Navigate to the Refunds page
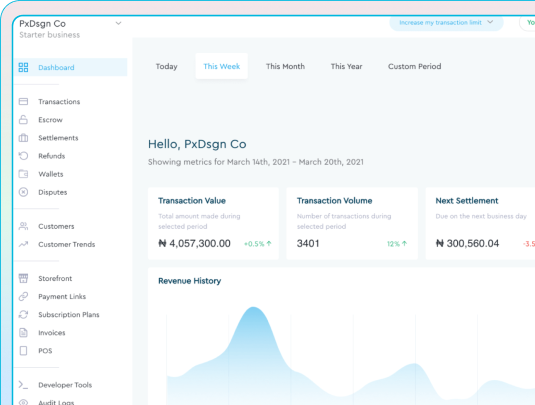This screenshot has width=535, height=405. click(52, 156)
